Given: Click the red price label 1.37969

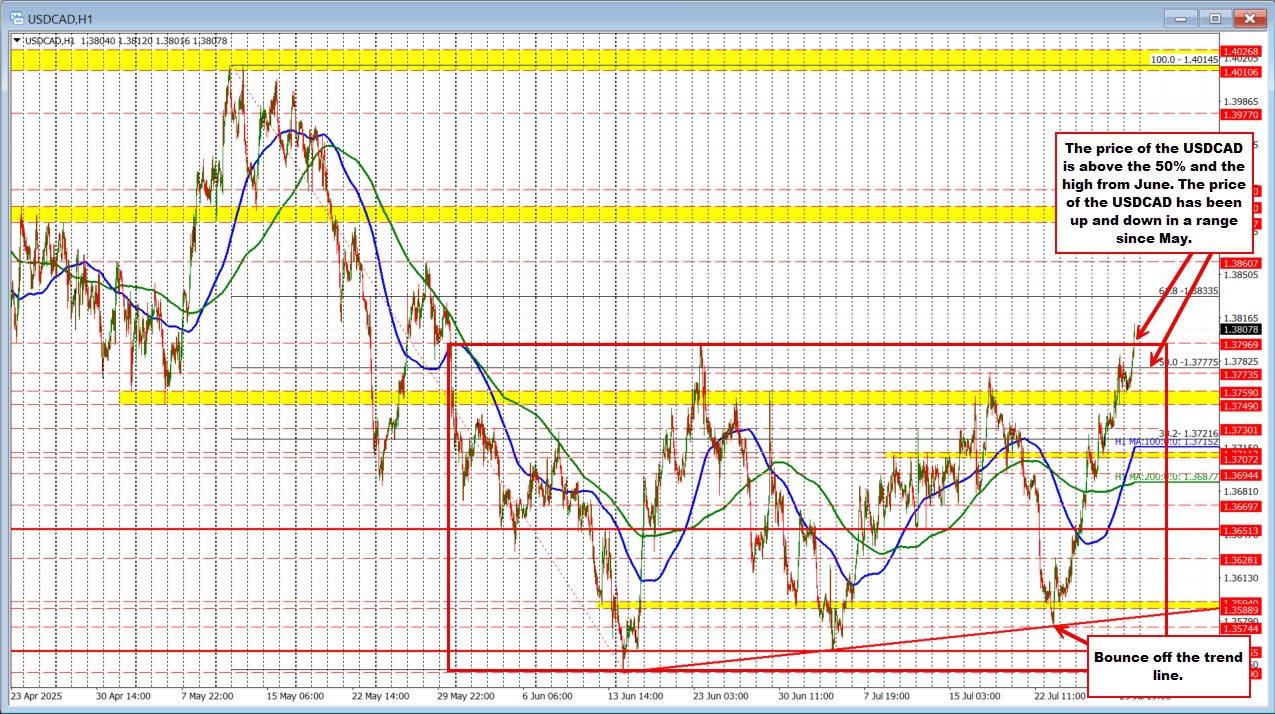Looking at the screenshot, I should [x=1241, y=344].
